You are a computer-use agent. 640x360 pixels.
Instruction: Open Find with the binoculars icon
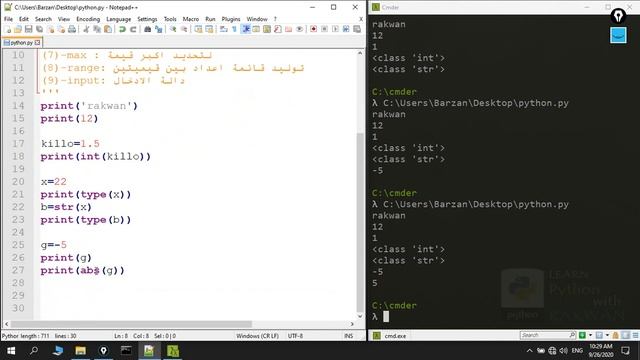tap(147, 29)
